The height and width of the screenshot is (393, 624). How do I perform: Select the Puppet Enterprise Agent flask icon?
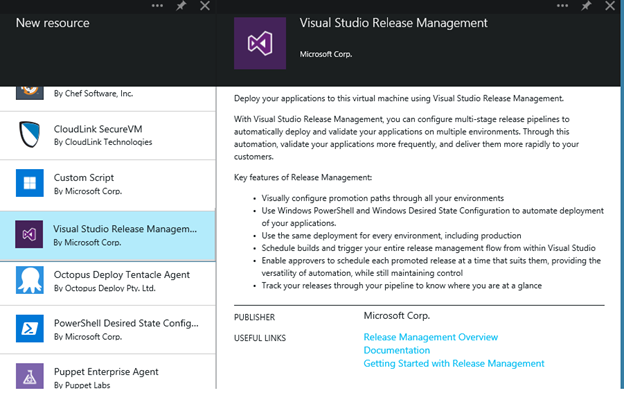[x=30, y=376]
